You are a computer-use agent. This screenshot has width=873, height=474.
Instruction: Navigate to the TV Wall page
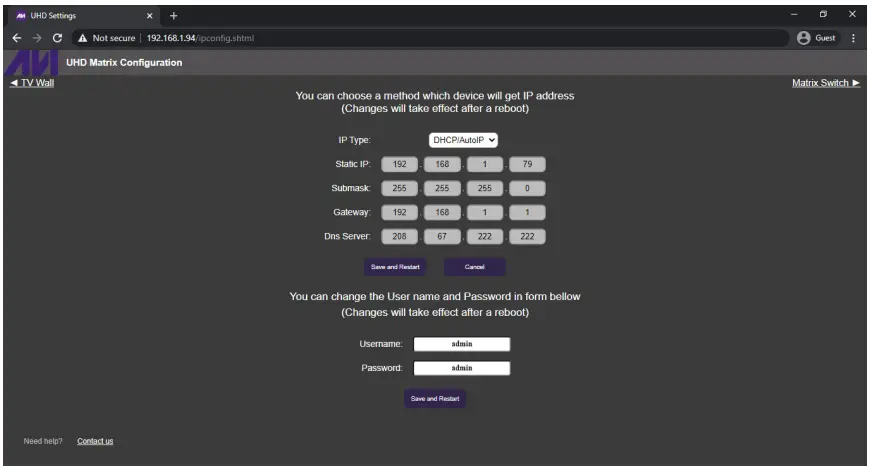32,82
